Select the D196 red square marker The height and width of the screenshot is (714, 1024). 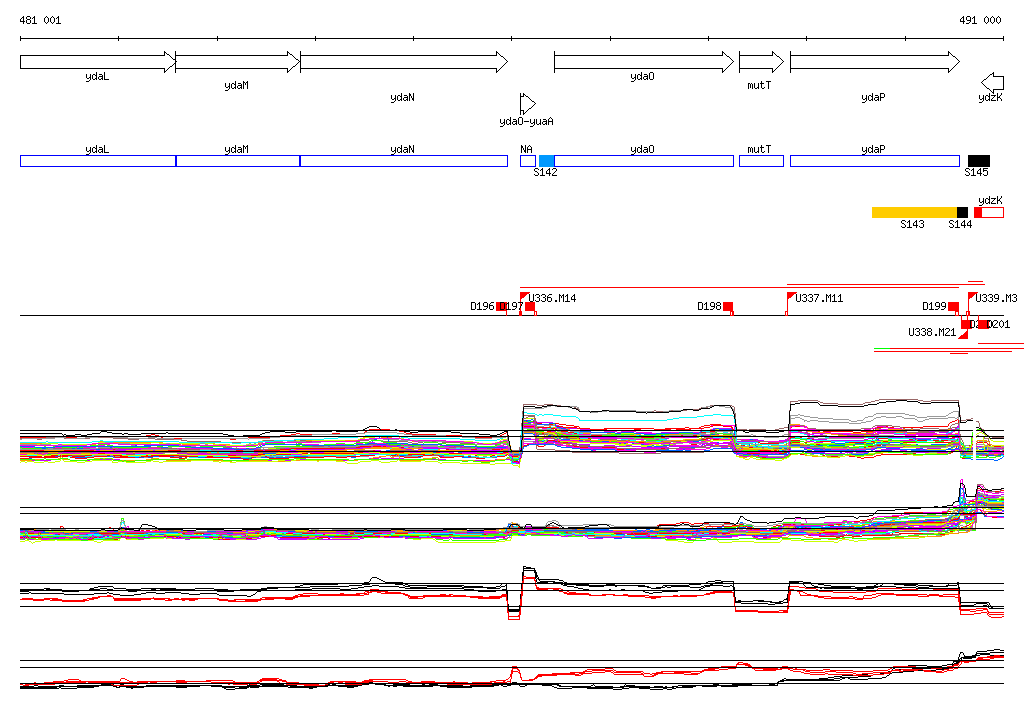(502, 306)
